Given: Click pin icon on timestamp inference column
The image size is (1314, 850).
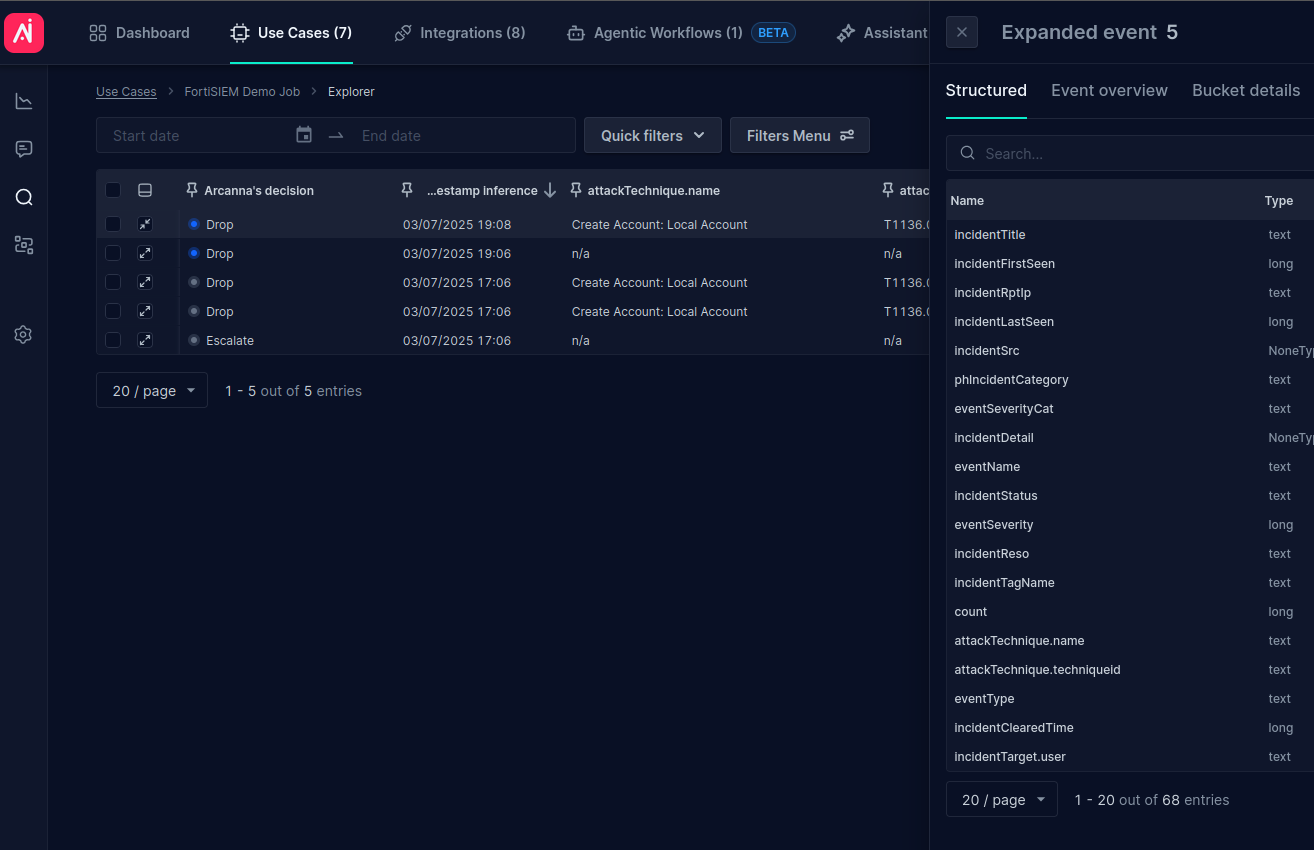Looking at the screenshot, I should [x=407, y=190].
